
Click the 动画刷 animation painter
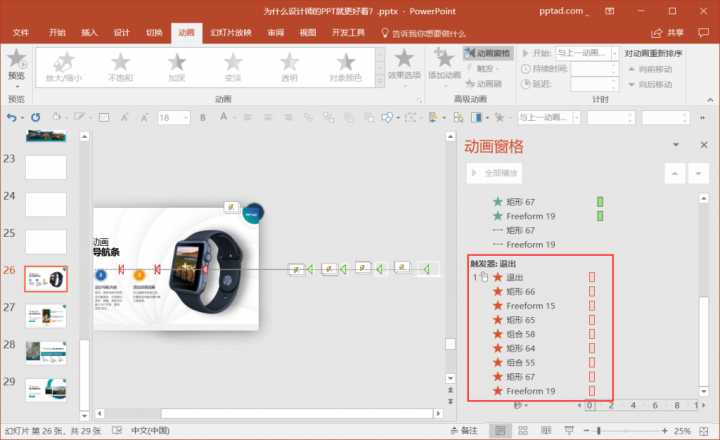(x=484, y=84)
